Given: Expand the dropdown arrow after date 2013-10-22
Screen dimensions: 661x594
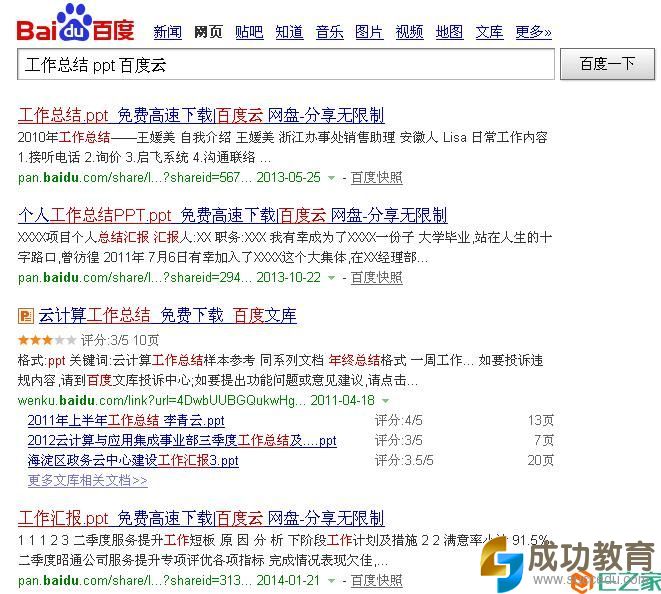Looking at the screenshot, I should tap(332, 278).
